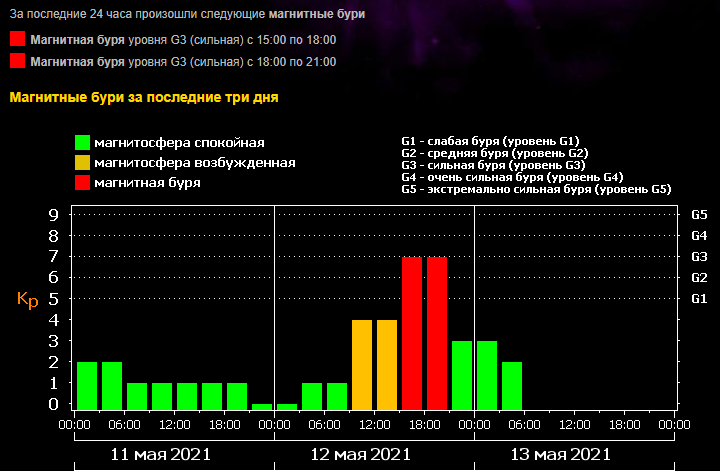Image resolution: width=720 pixels, height=471 pixels.
Task: Click the second yellow Kp 4 bar
Action: tap(387, 365)
